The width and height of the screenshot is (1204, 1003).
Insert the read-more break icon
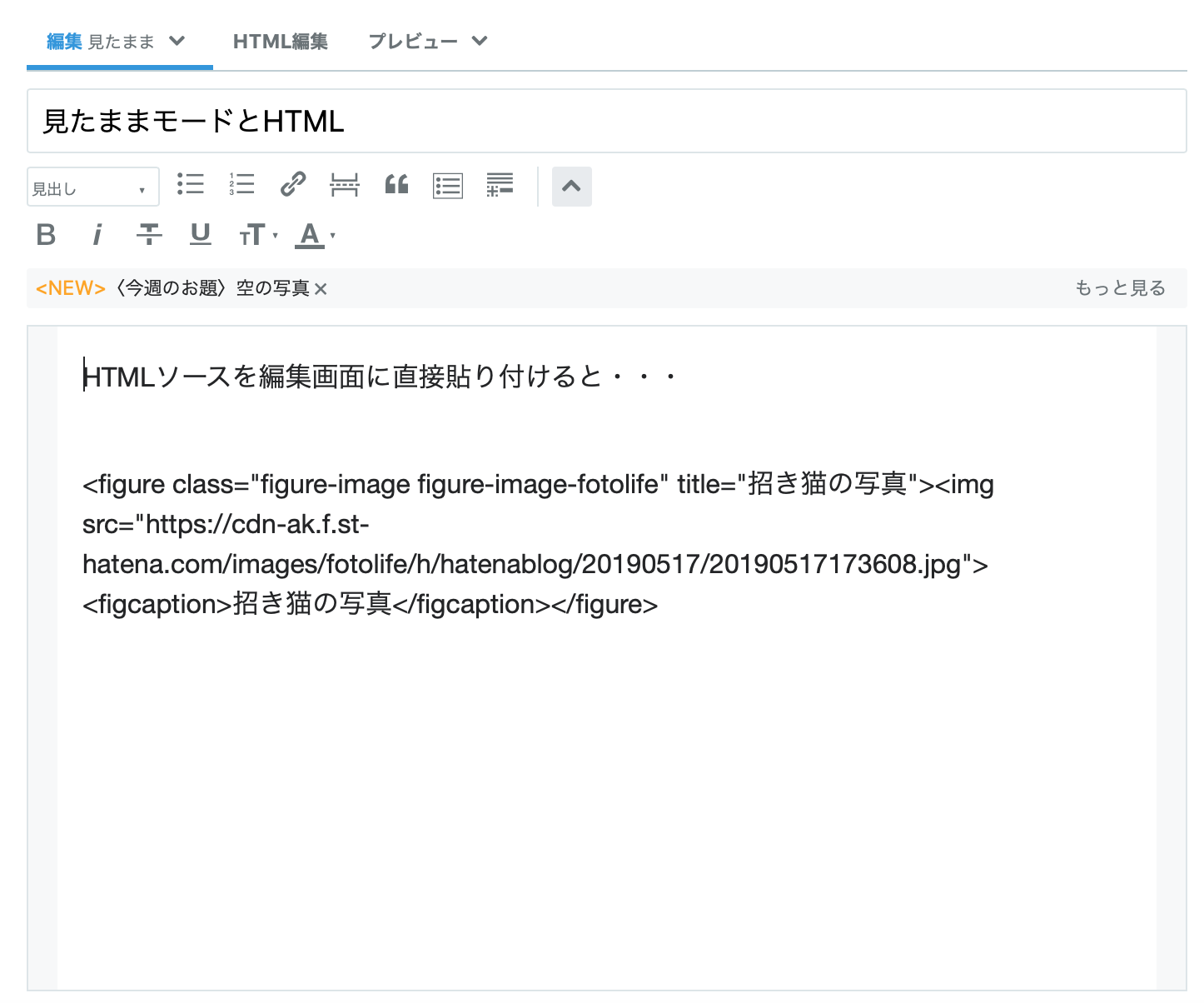[x=345, y=185]
